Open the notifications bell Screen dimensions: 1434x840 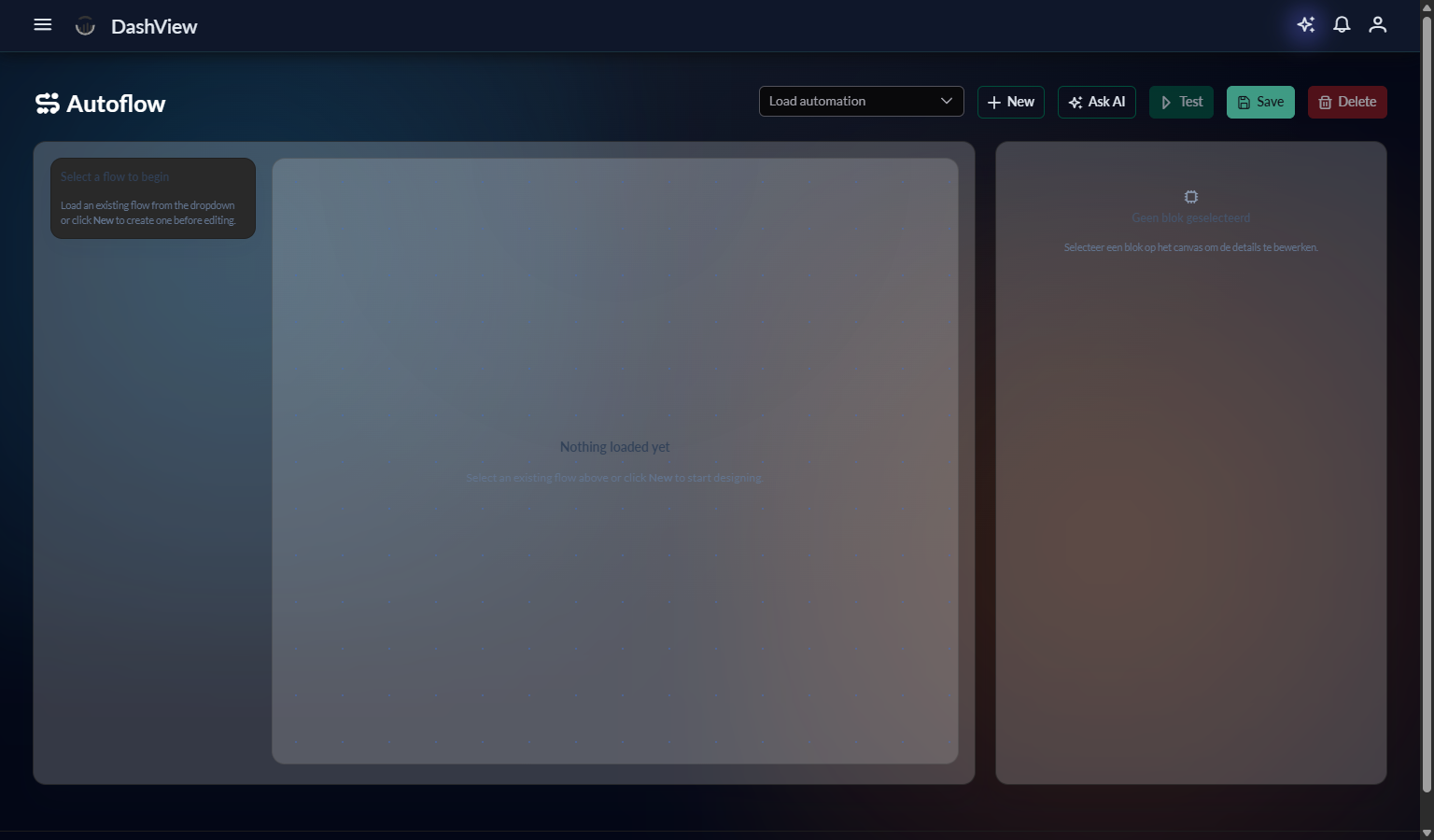click(1342, 24)
